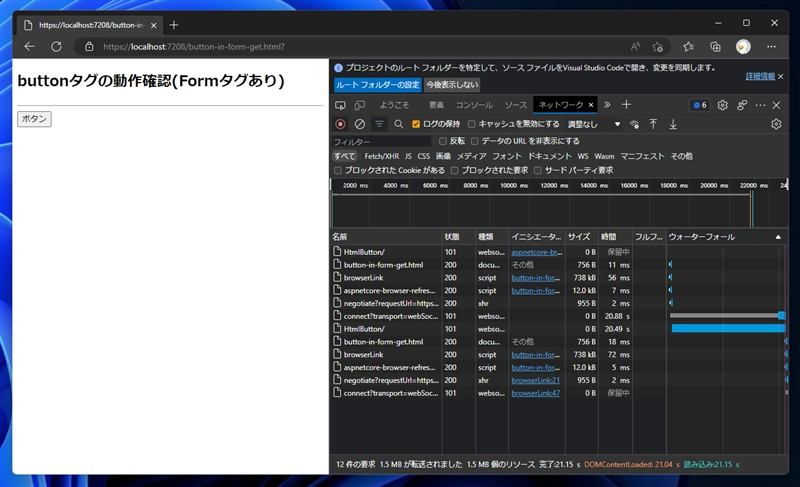Switch to the ソース tab
This screenshot has height=487, width=800.
coord(515,105)
